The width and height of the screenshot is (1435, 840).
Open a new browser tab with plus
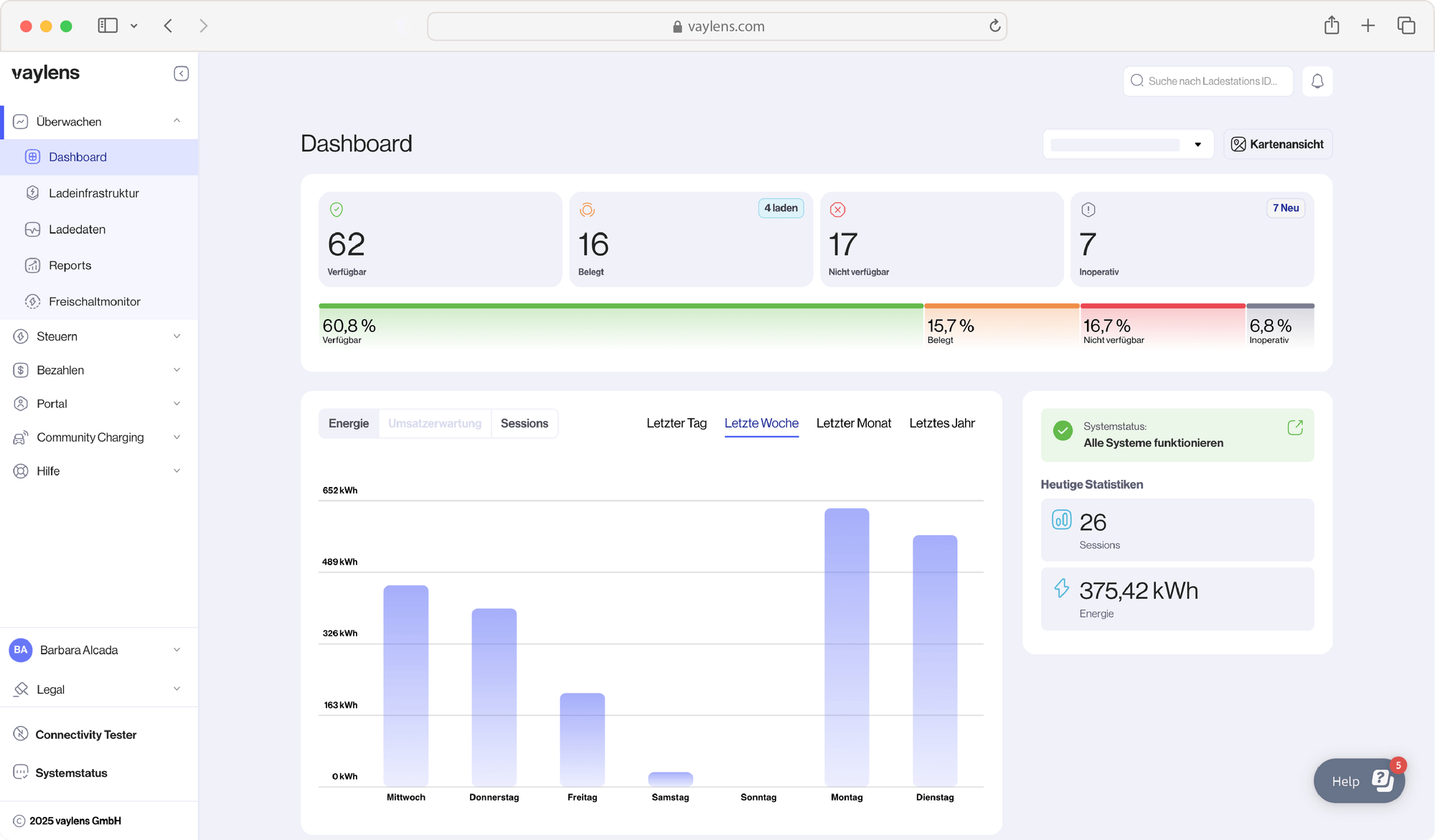(1368, 26)
